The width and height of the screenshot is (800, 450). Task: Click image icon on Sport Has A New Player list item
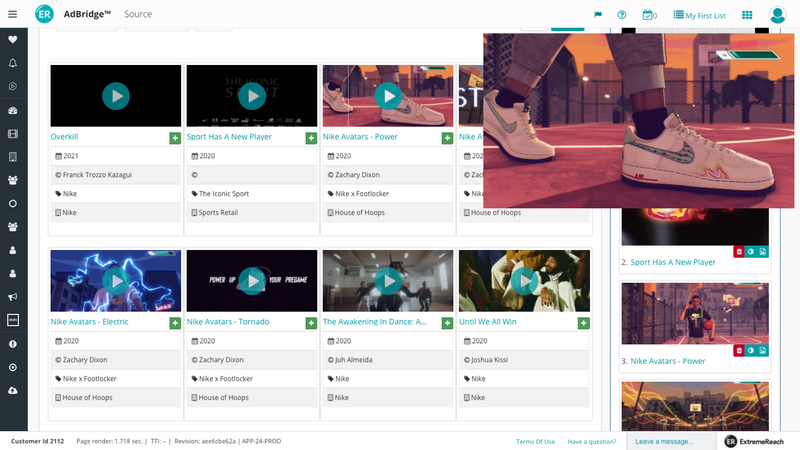point(762,252)
